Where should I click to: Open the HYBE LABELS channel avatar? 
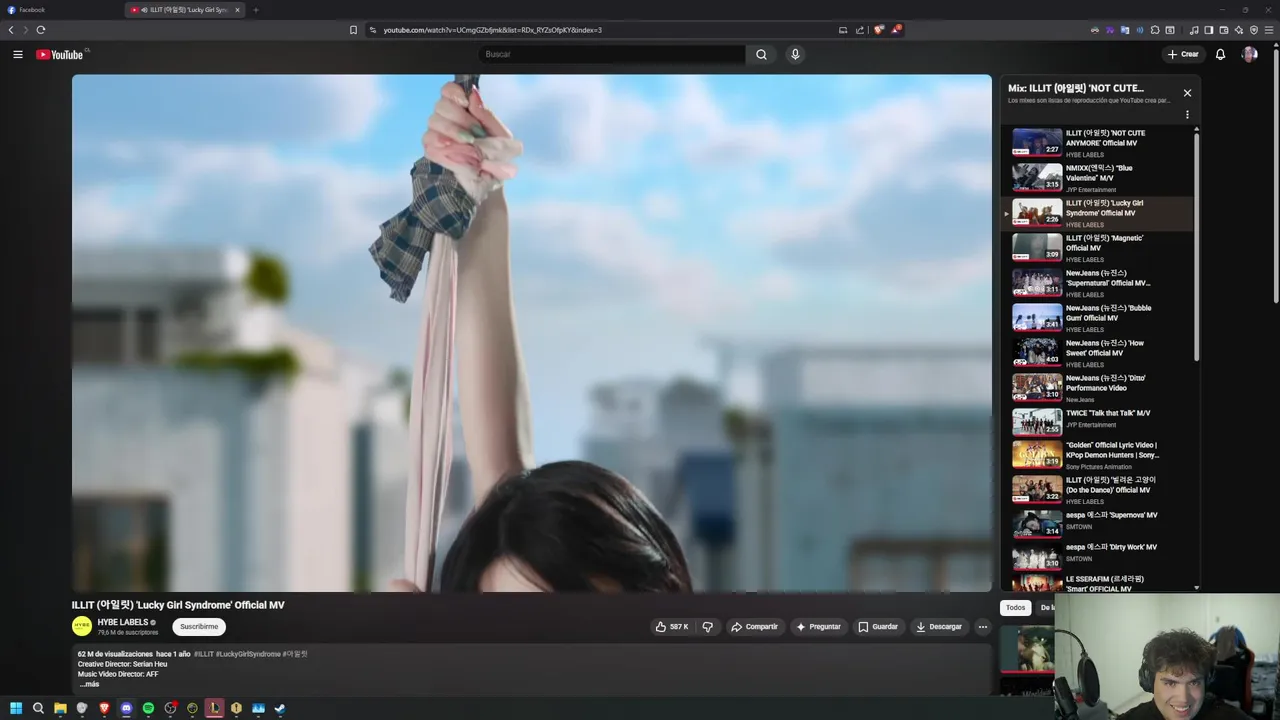pos(82,626)
